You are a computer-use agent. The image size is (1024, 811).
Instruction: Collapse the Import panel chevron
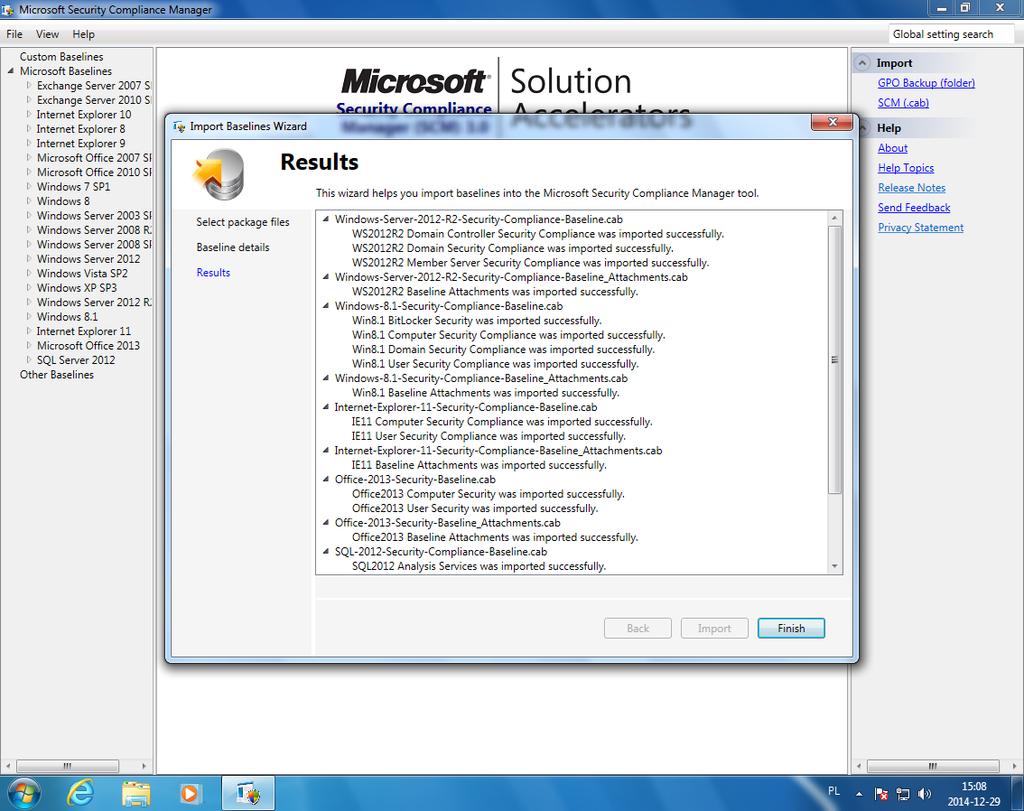tap(863, 63)
